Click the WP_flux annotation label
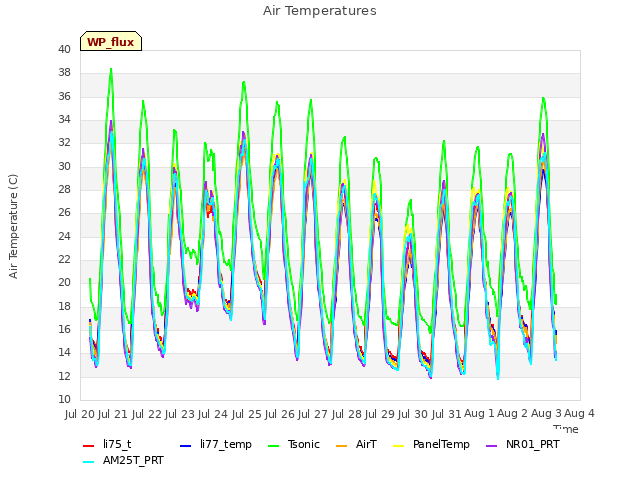This screenshot has height=480, width=640. pos(111,41)
